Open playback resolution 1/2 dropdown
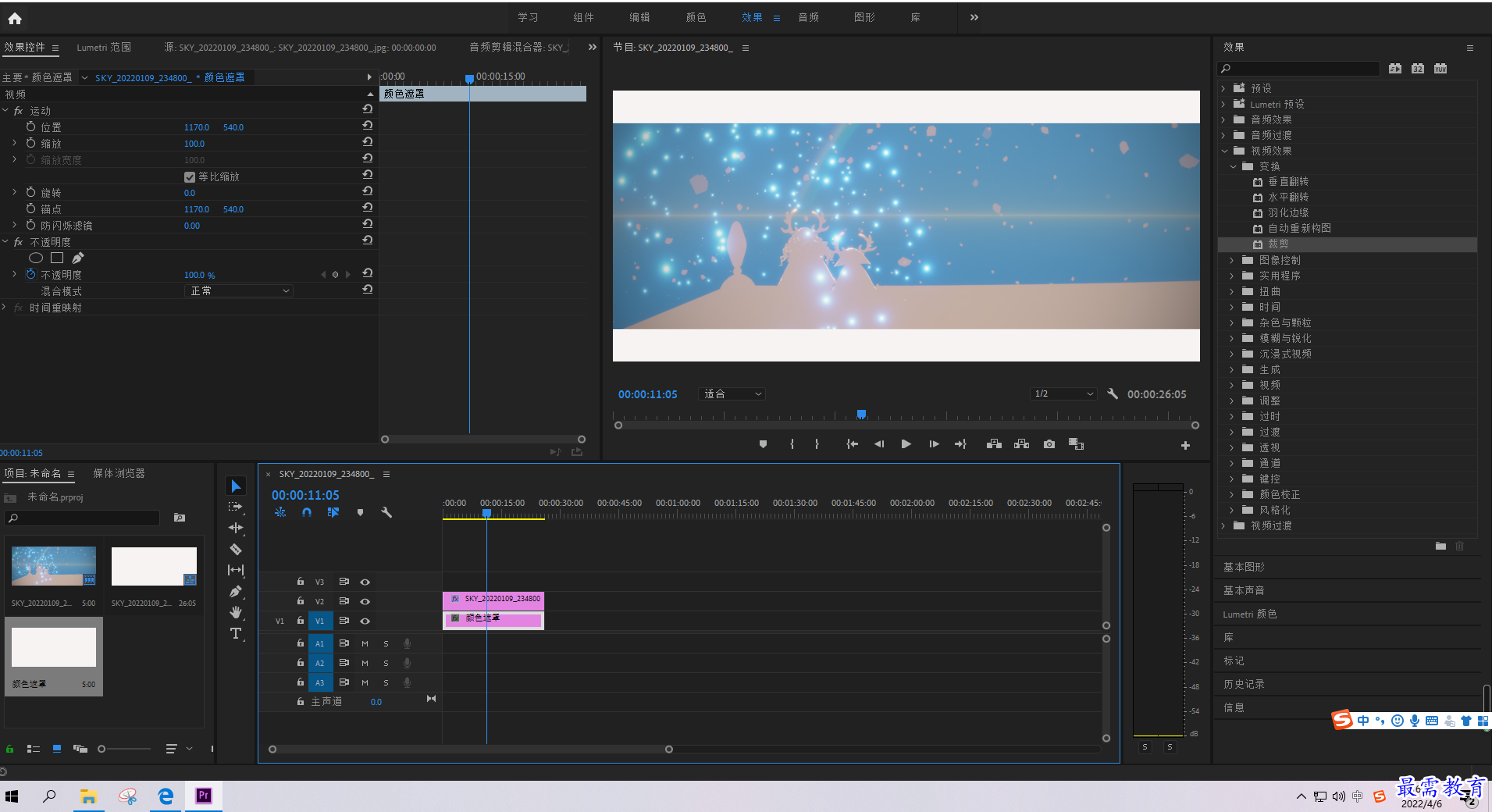This screenshot has width=1492, height=812. click(1063, 394)
